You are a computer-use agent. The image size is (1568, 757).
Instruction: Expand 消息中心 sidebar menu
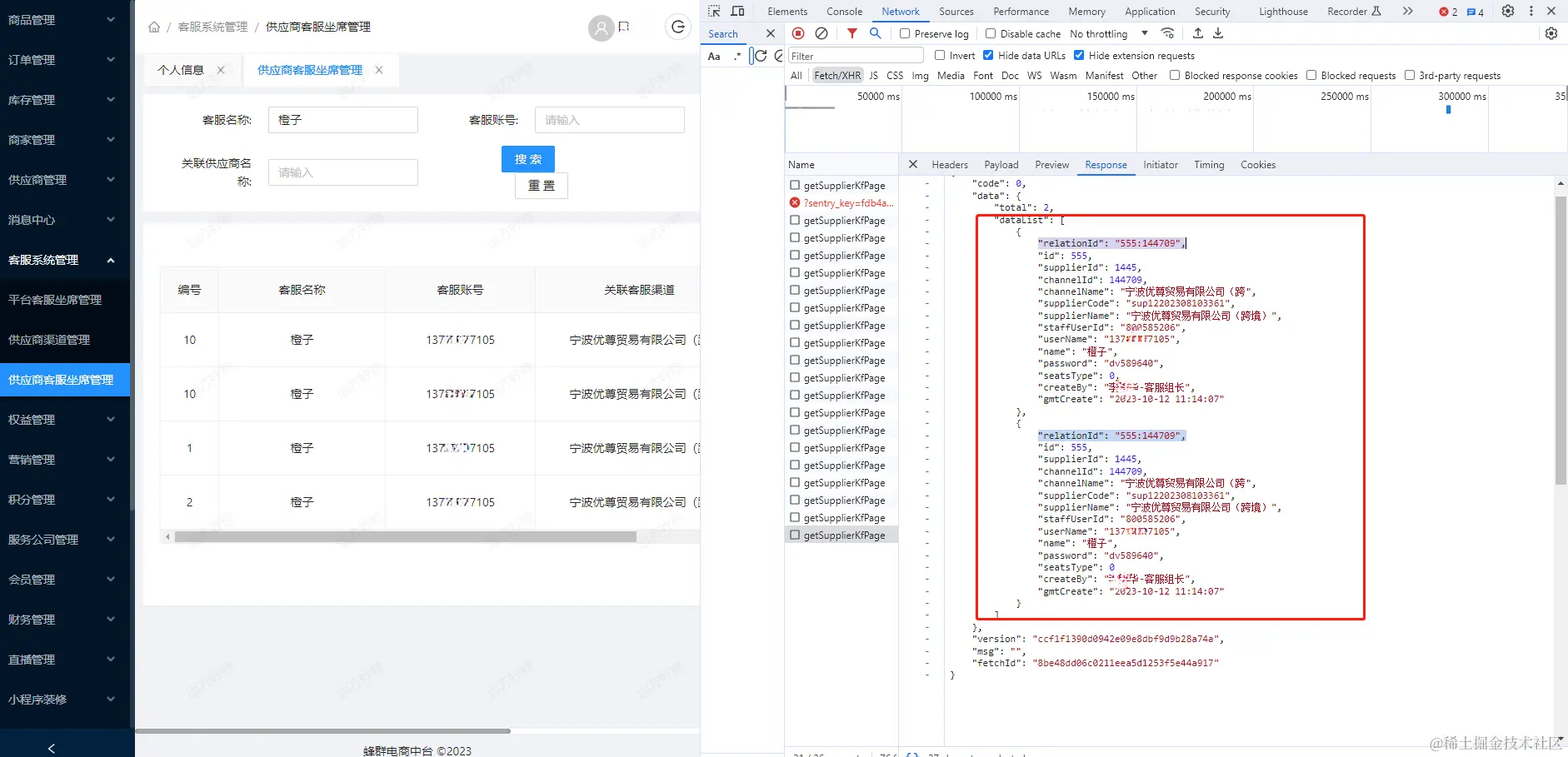click(x=65, y=220)
